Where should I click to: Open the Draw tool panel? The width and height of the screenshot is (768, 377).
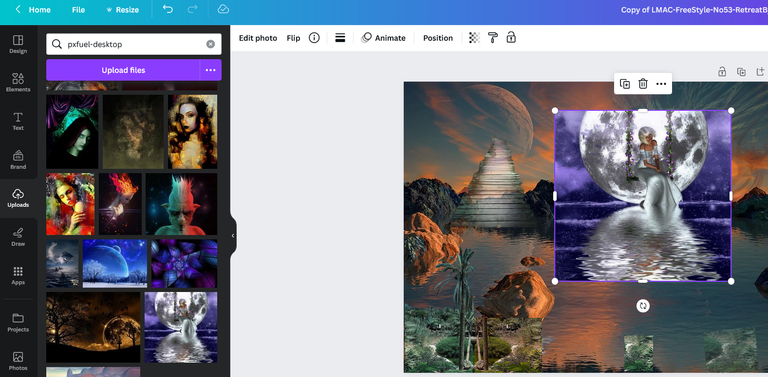[18, 236]
